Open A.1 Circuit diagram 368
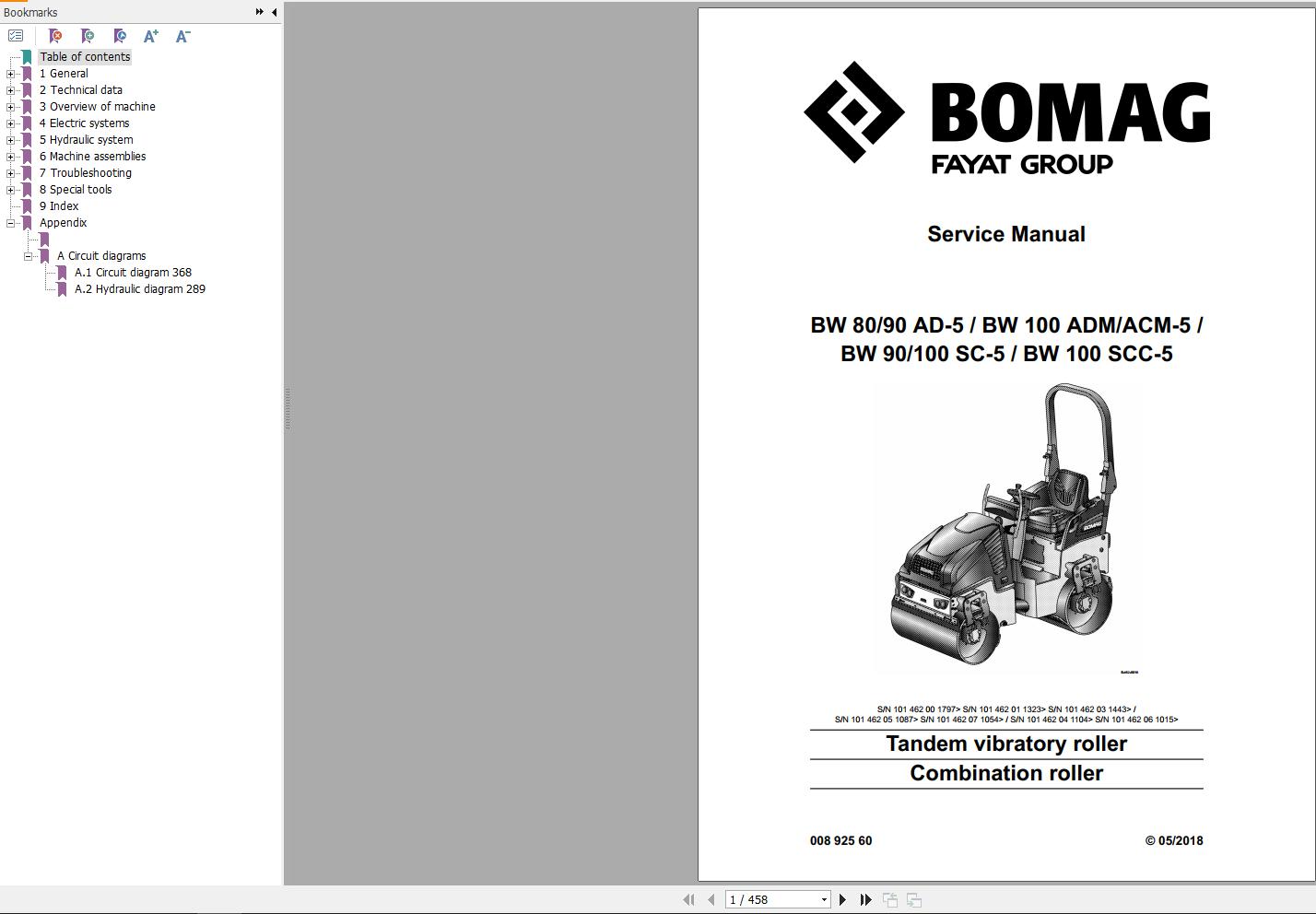 pos(134,273)
